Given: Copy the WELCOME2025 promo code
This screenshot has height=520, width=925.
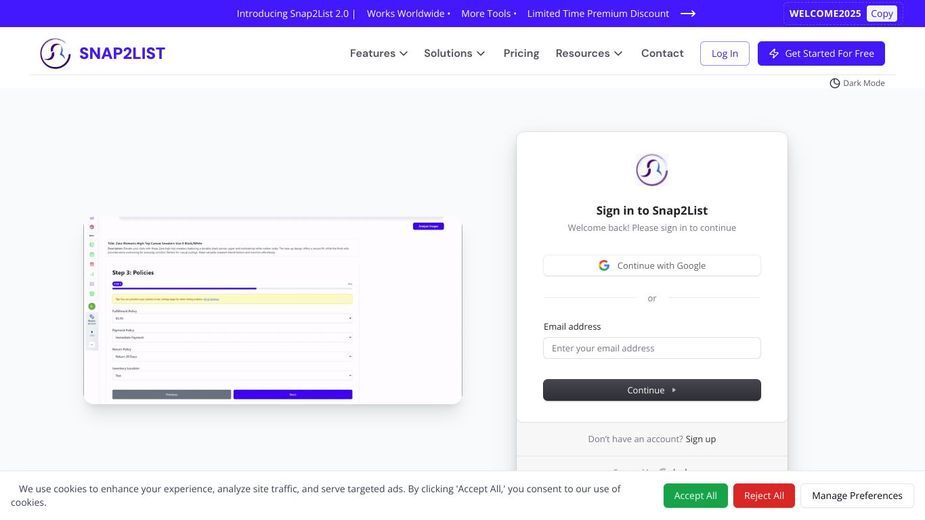Looking at the screenshot, I should (881, 14).
